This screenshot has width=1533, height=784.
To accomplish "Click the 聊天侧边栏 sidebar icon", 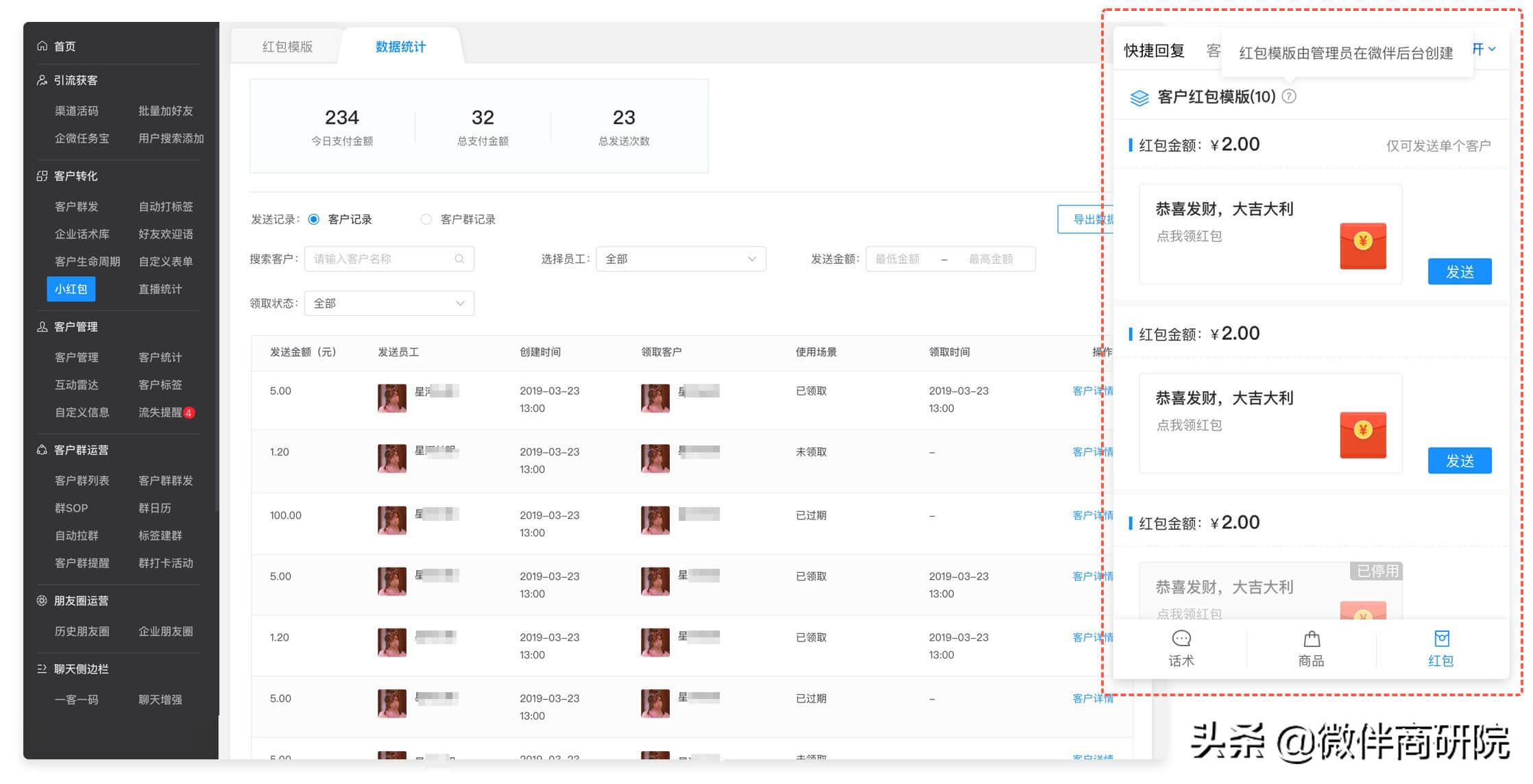I will (41, 669).
